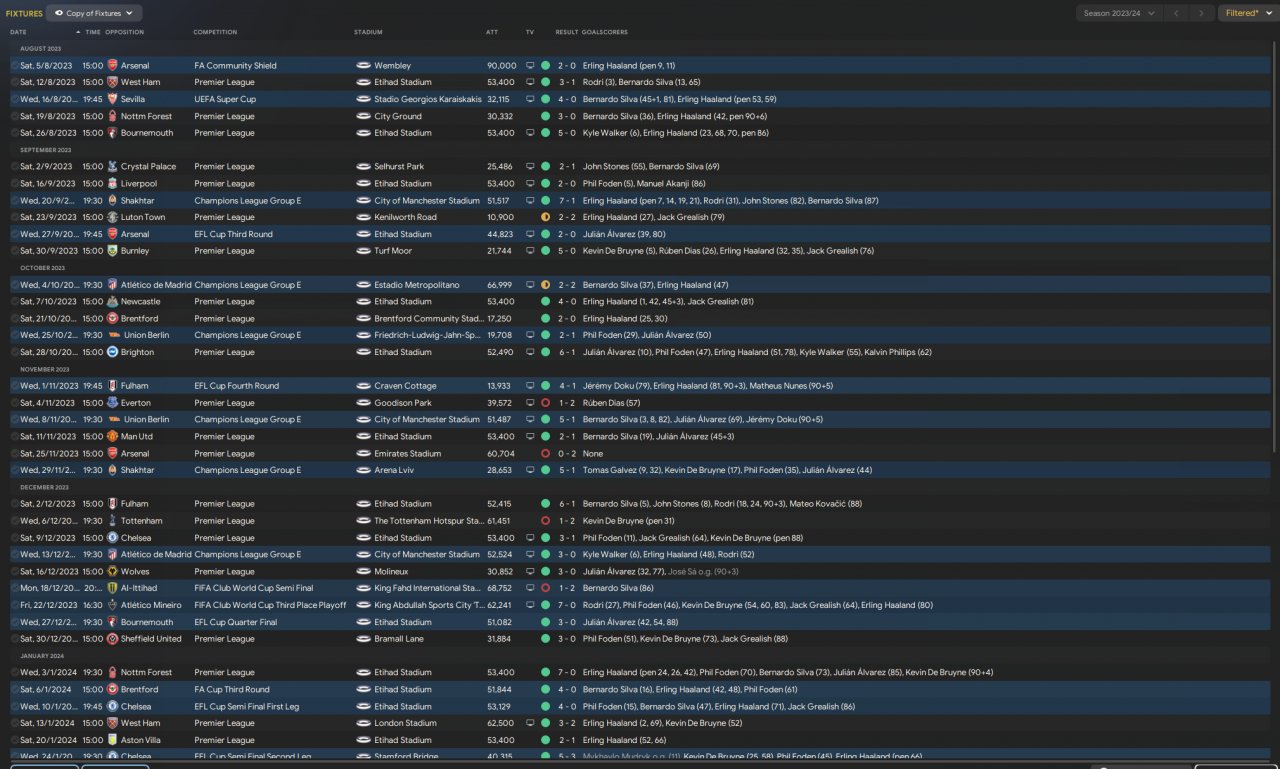Image resolution: width=1280 pixels, height=769 pixels.
Task: Open the Copy of Fixtures view dropdown
Action: (x=94, y=13)
